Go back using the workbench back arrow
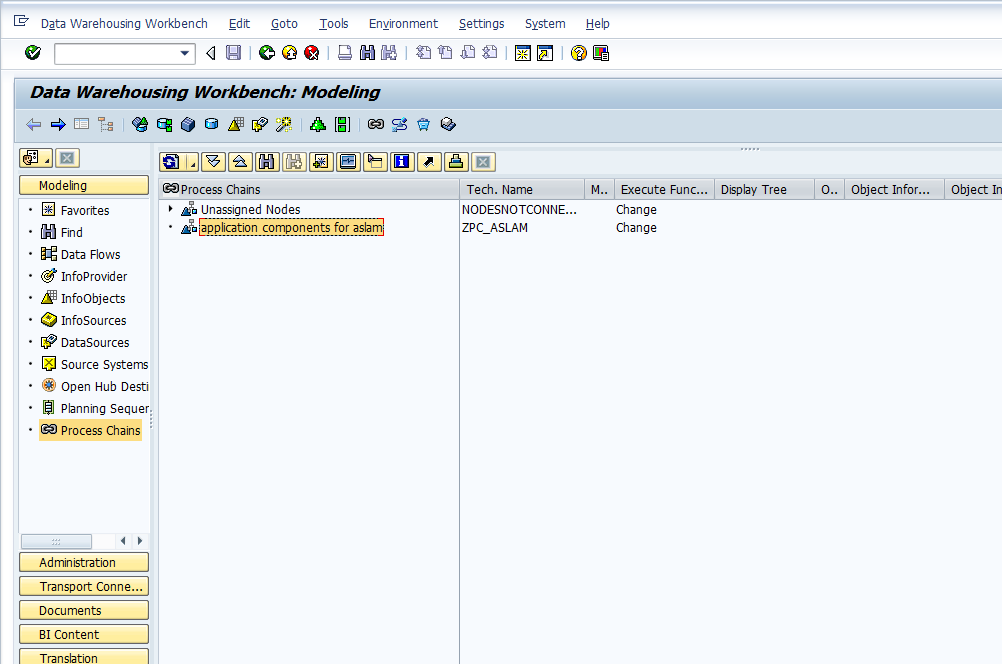This screenshot has width=1002, height=664. pyautogui.click(x=33, y=124)
